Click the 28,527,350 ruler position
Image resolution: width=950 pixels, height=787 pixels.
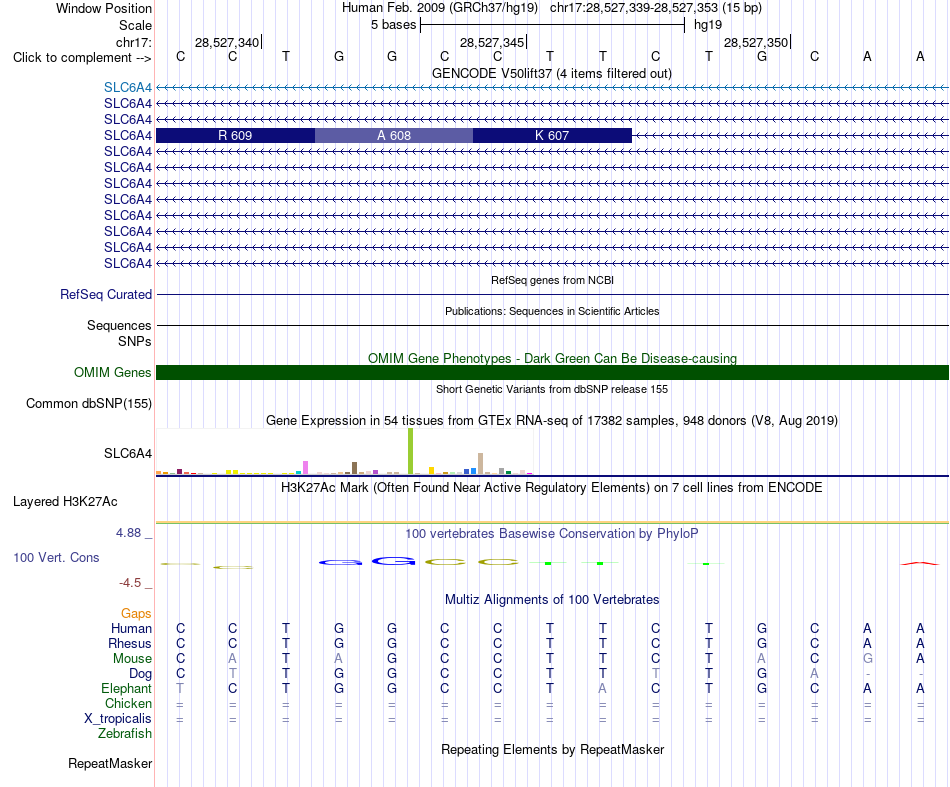pyautogui.click(x=756, y=42)
